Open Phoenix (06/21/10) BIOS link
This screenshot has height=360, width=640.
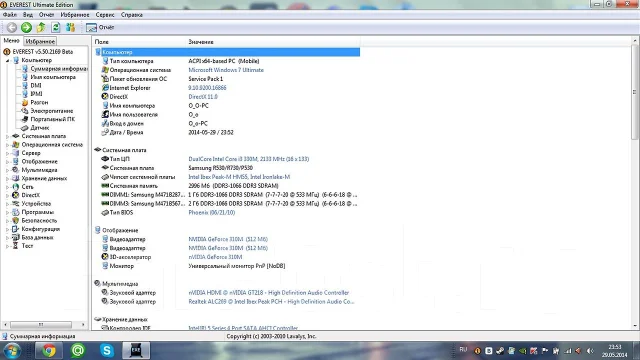pos(211,213)
